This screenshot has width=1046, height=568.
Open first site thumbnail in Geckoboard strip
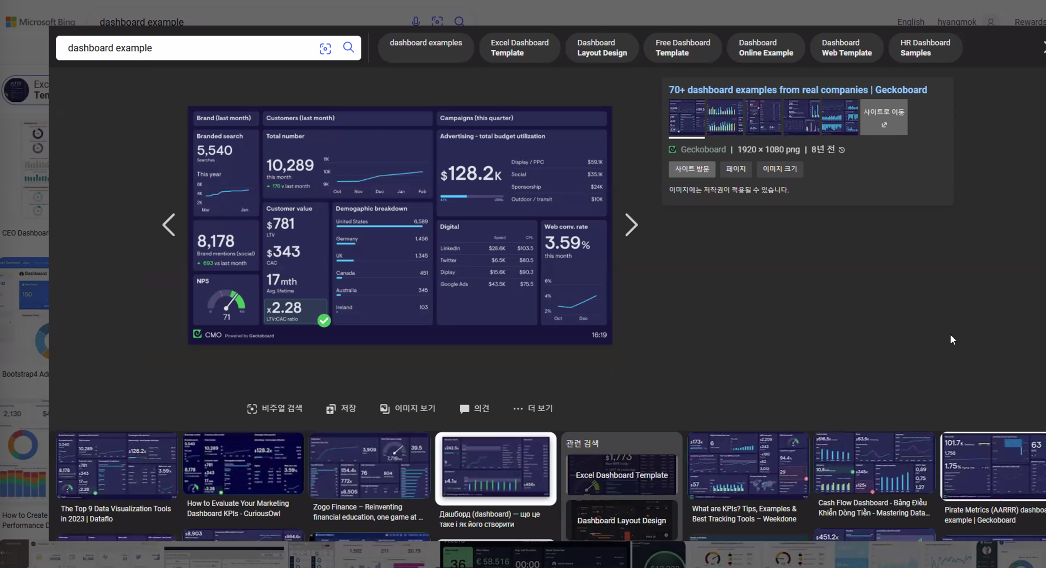tap(687, 117)
